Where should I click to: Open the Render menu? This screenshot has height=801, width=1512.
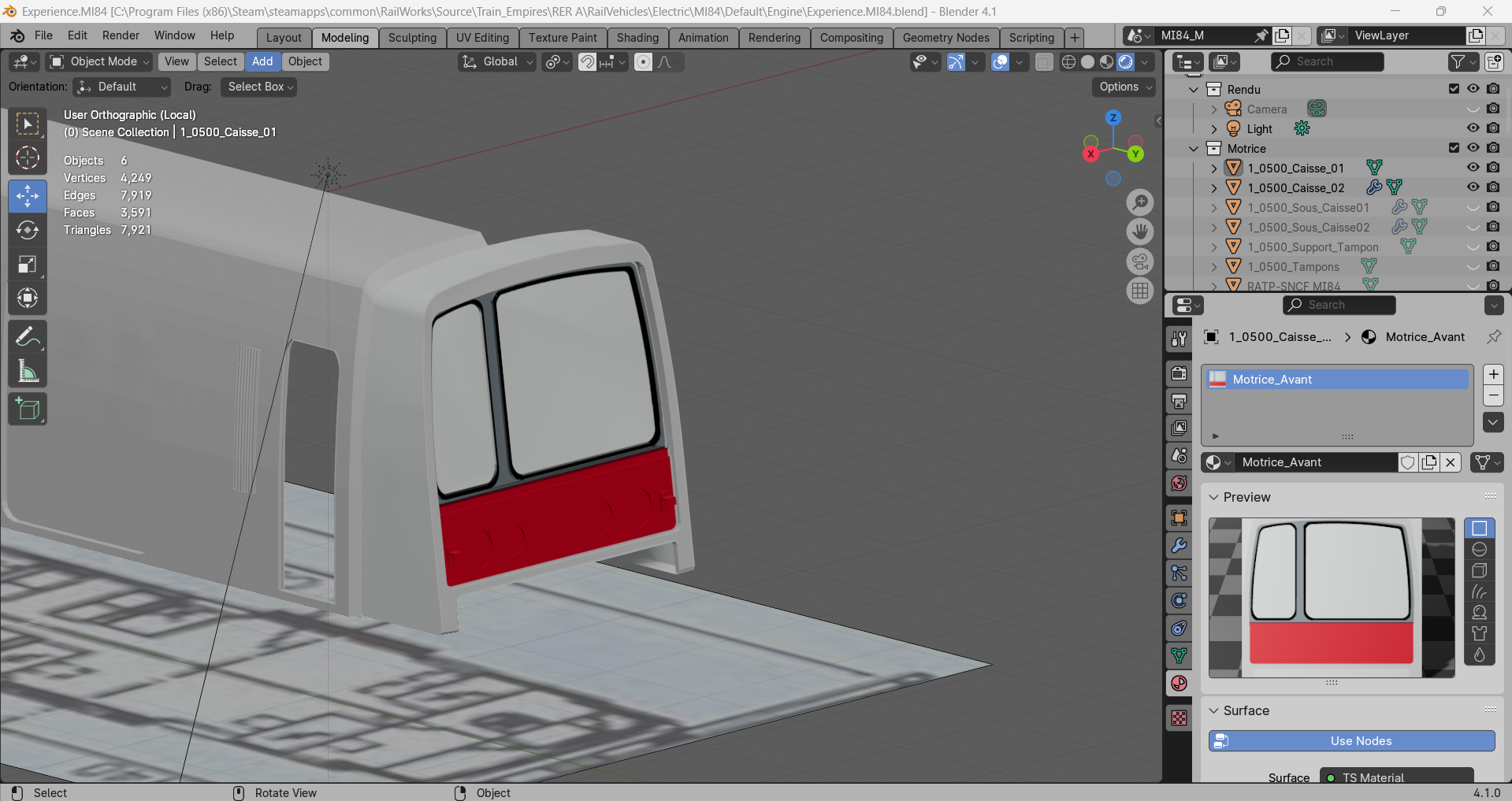pos(121,35)
